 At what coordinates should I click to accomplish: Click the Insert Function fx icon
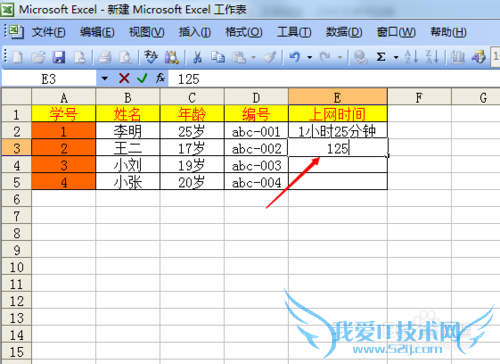(160, 78)
